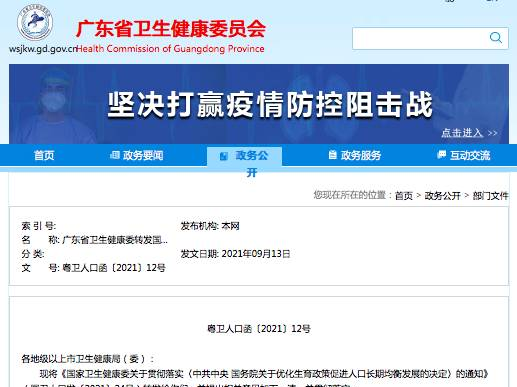Select the 政务公开 navigation tab
The height and width of the screenshot is (387, 517).
[x=244, y=156]
